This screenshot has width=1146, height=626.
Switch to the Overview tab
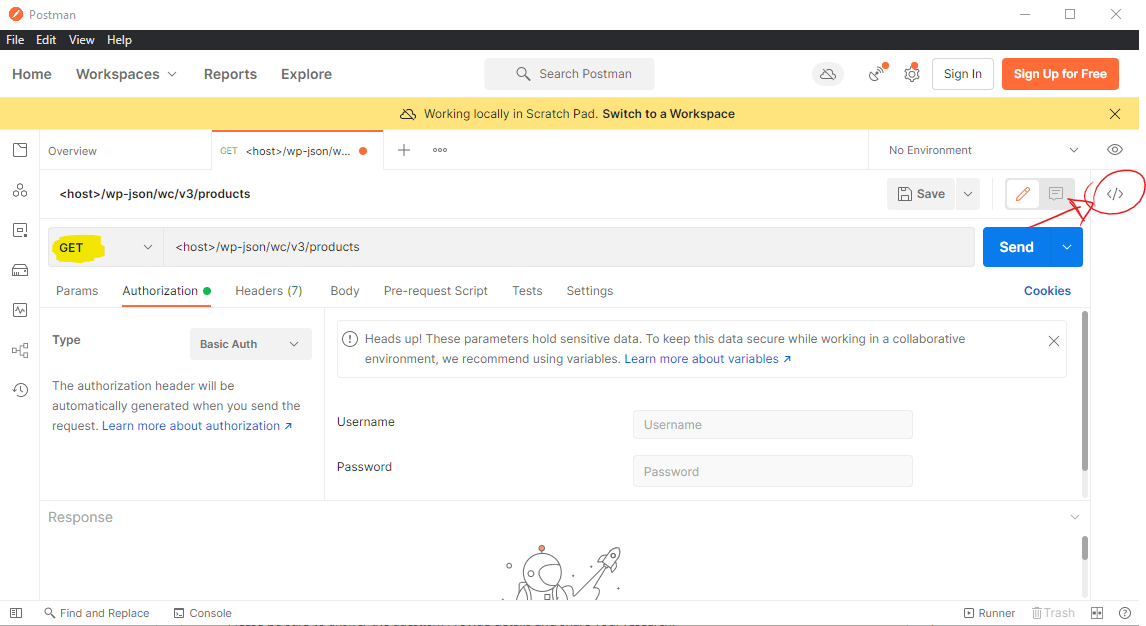pos(72,151)
